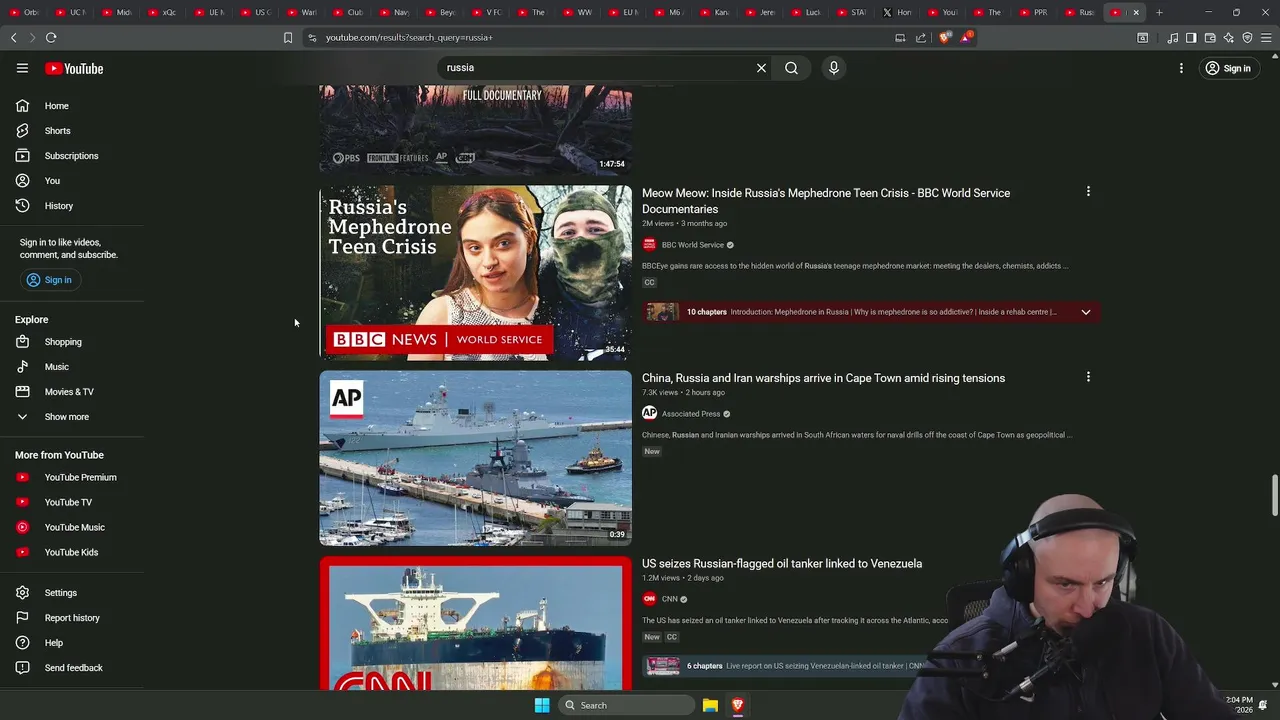Open Brave Rewards triangle icon

point(966,37)
